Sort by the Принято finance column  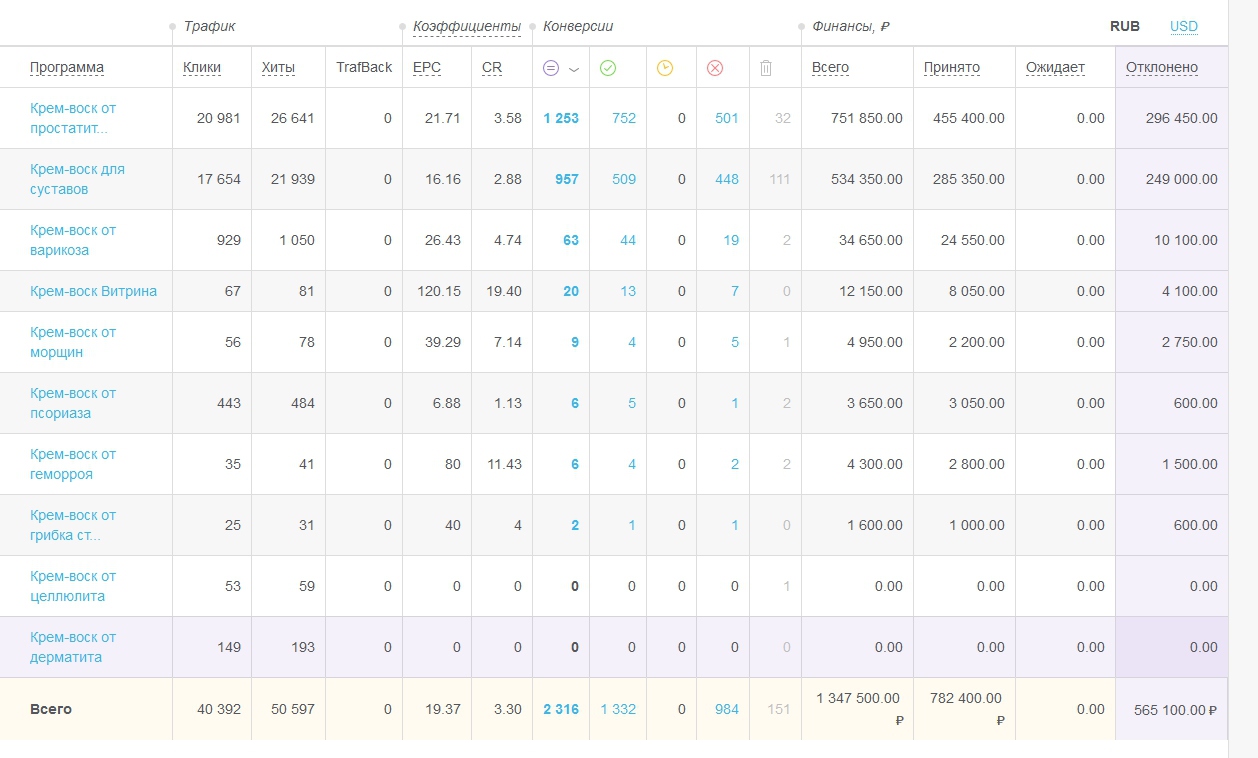pos(952,68)
